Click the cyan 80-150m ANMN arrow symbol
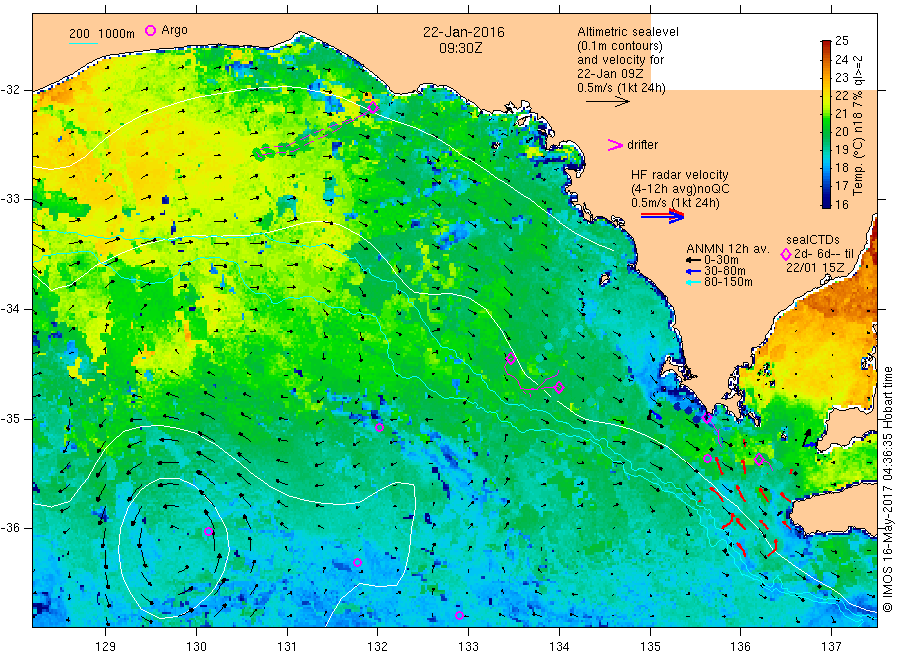 tap(693, 282)
